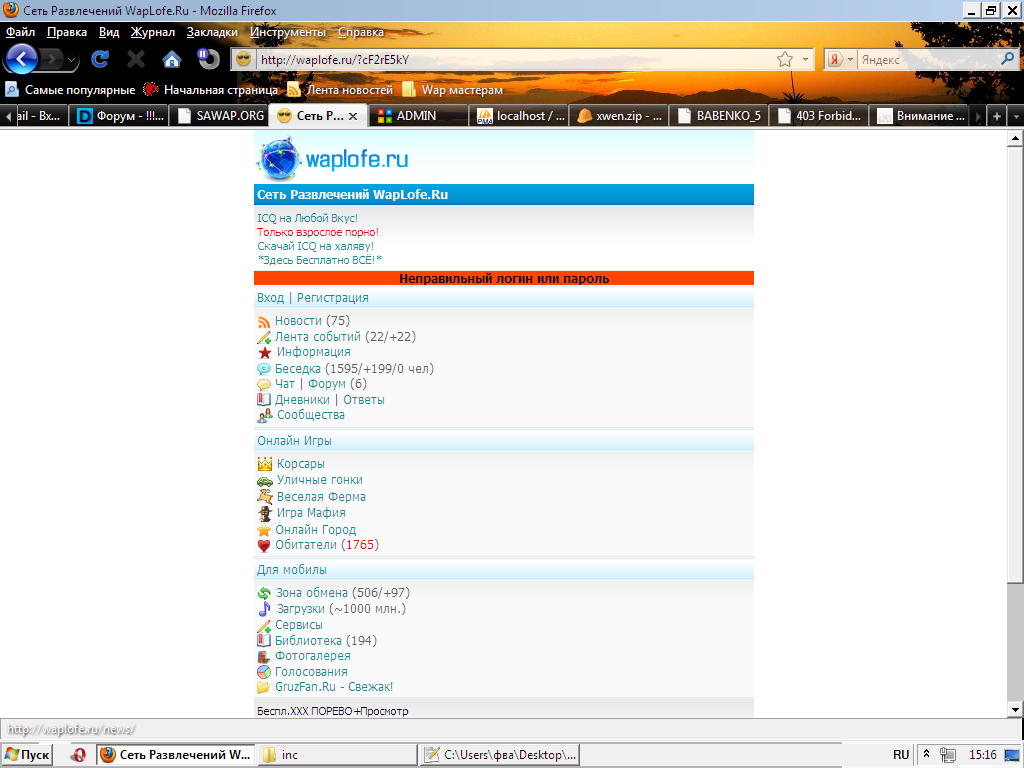
Task: Open the list all tabs dropdown
Action: tap(1016, 116)
